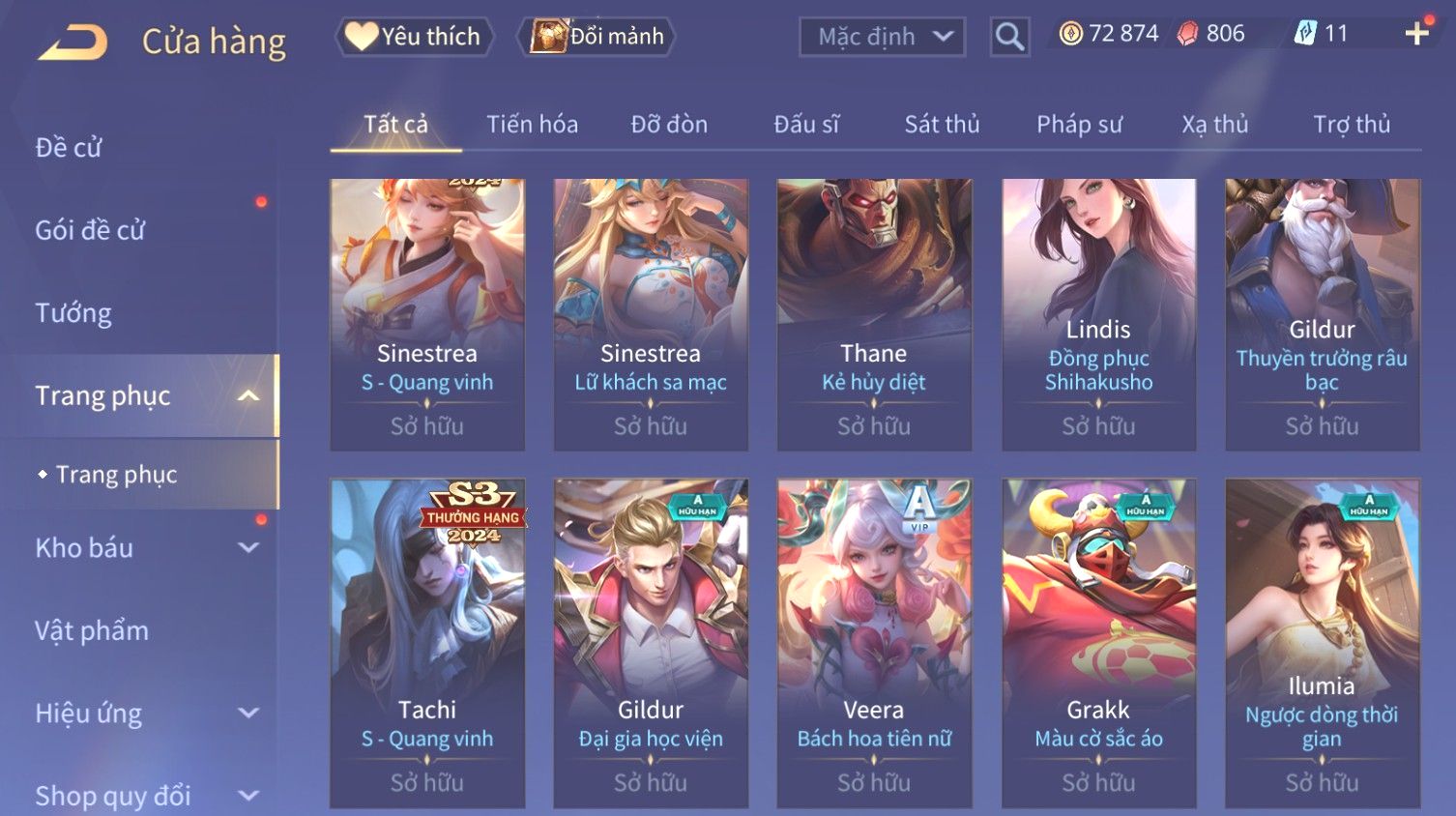Screen dimensions: 1456x816
Task: Click the plus icon to add currency
Action: pyautogui.click(x=1417, y=34)
